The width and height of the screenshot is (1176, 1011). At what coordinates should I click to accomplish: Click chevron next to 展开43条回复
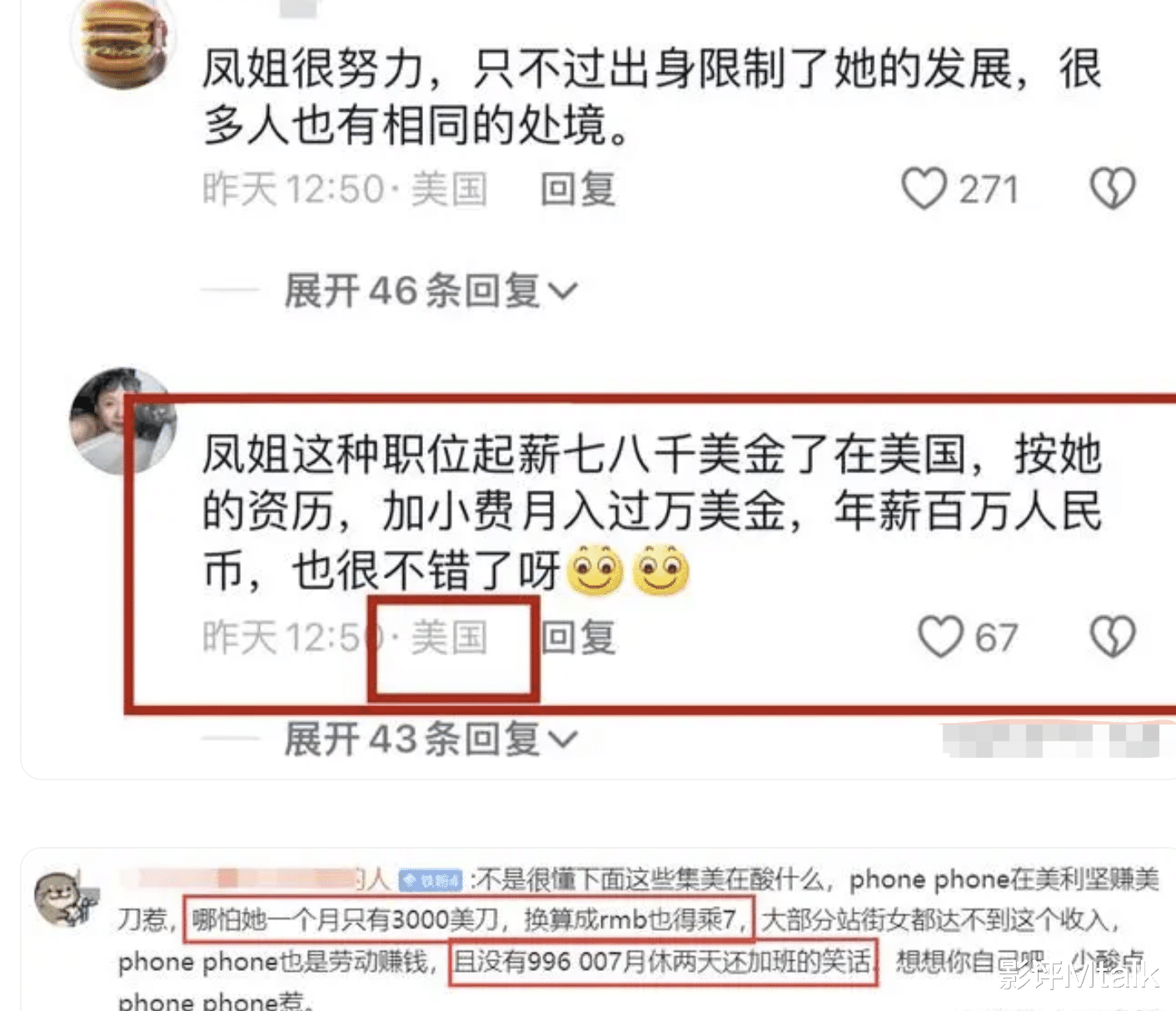tap(563, 740)
